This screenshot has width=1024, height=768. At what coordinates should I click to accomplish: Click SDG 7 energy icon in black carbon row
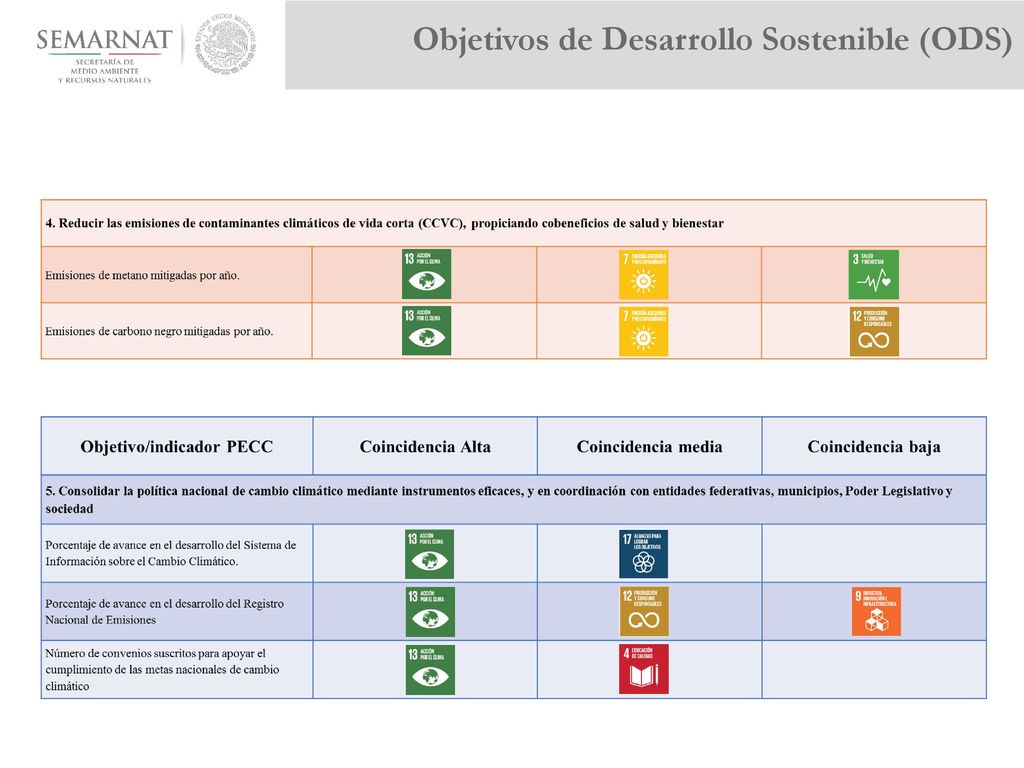coord(643,332)
